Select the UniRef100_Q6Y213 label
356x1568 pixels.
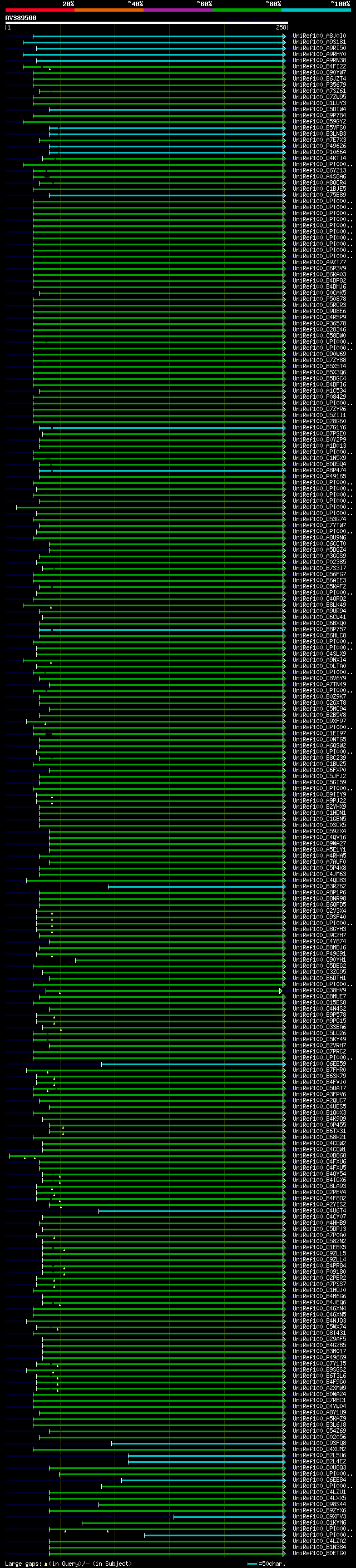pyautogui.click(x=319, y=170)
